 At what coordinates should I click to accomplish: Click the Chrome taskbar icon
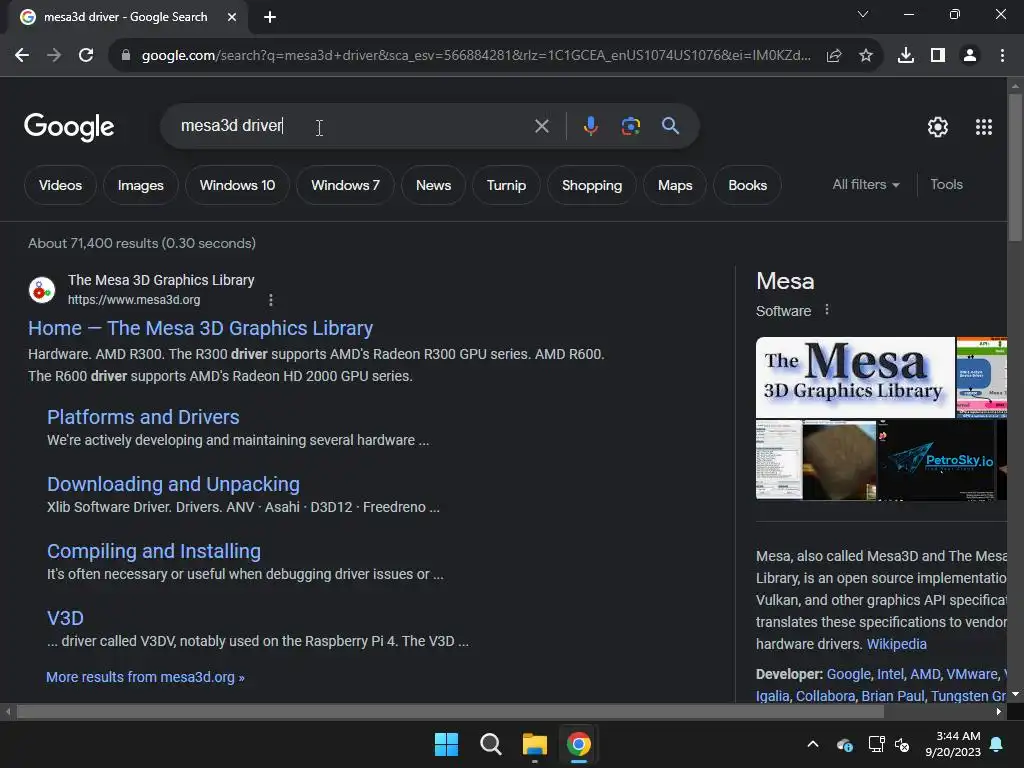coord(579,744)
